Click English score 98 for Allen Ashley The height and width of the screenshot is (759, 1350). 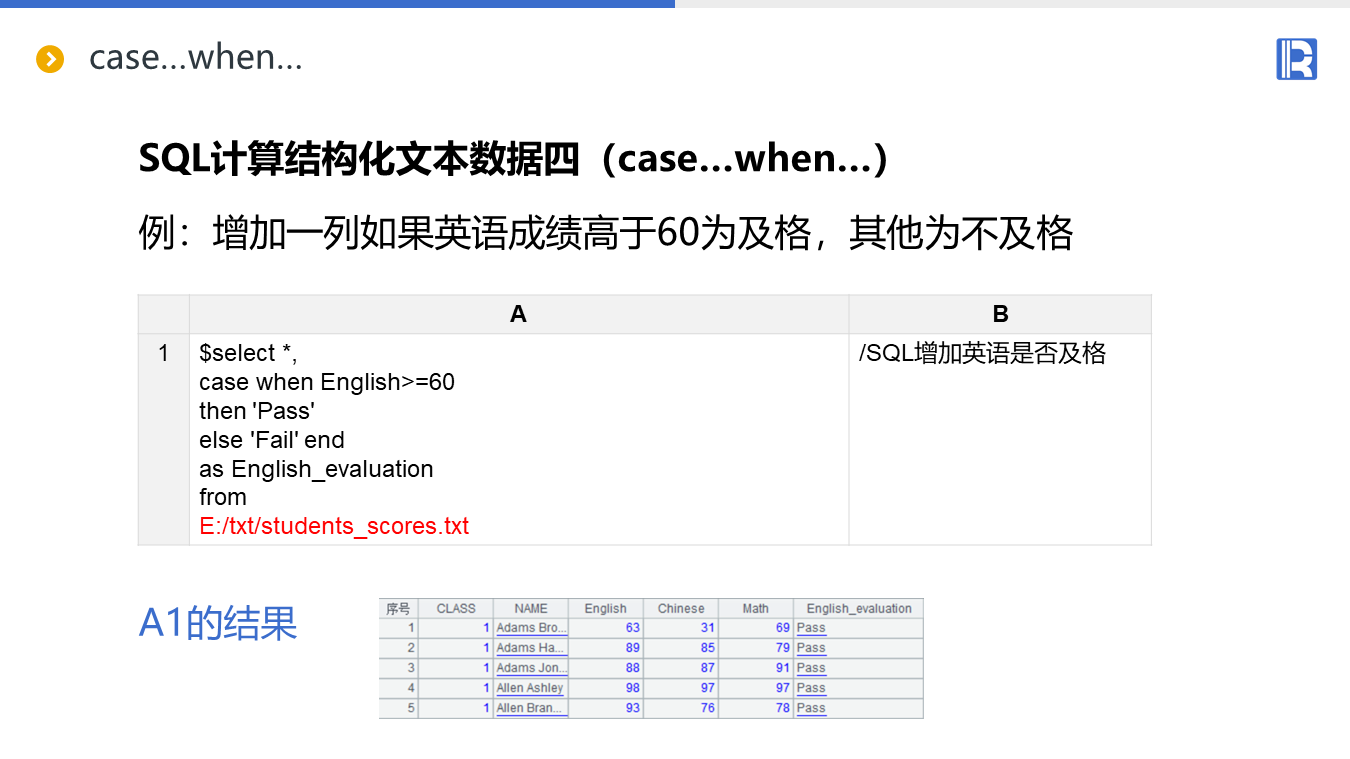pyautogui.click(x=632, y=688)
